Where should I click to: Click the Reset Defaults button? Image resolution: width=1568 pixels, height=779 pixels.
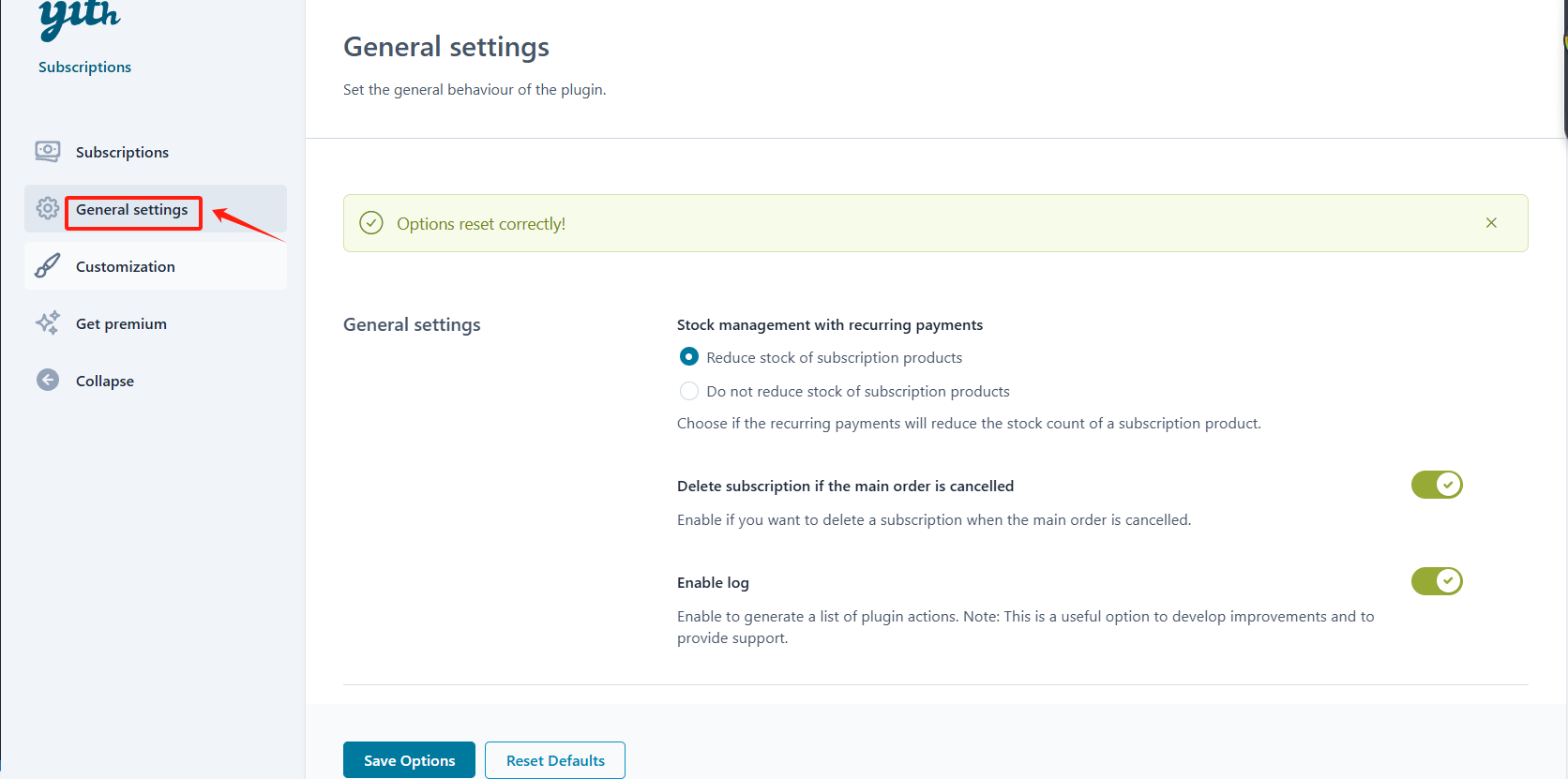click(x=555, y=760)
